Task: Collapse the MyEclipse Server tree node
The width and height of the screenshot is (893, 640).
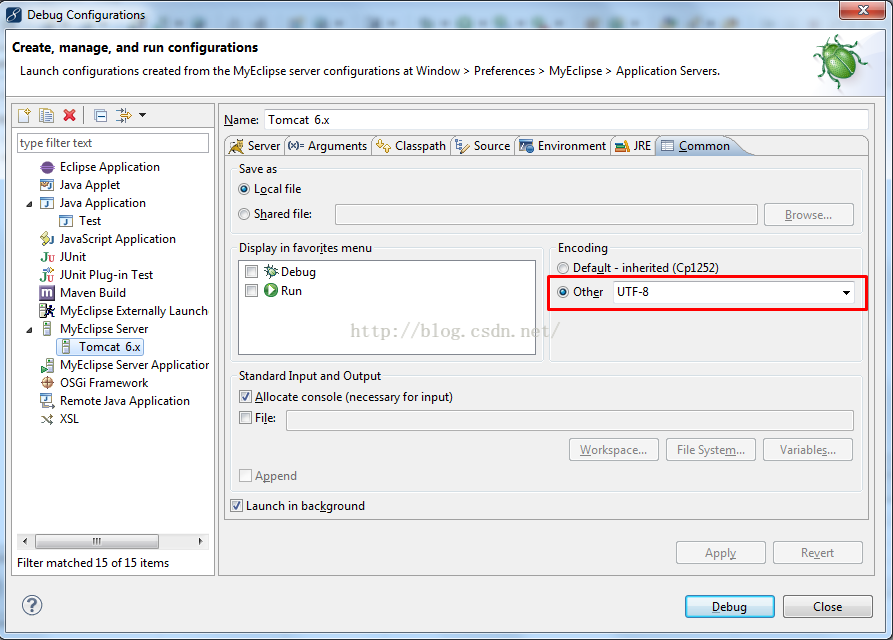Action: click(x=29, y=330)
